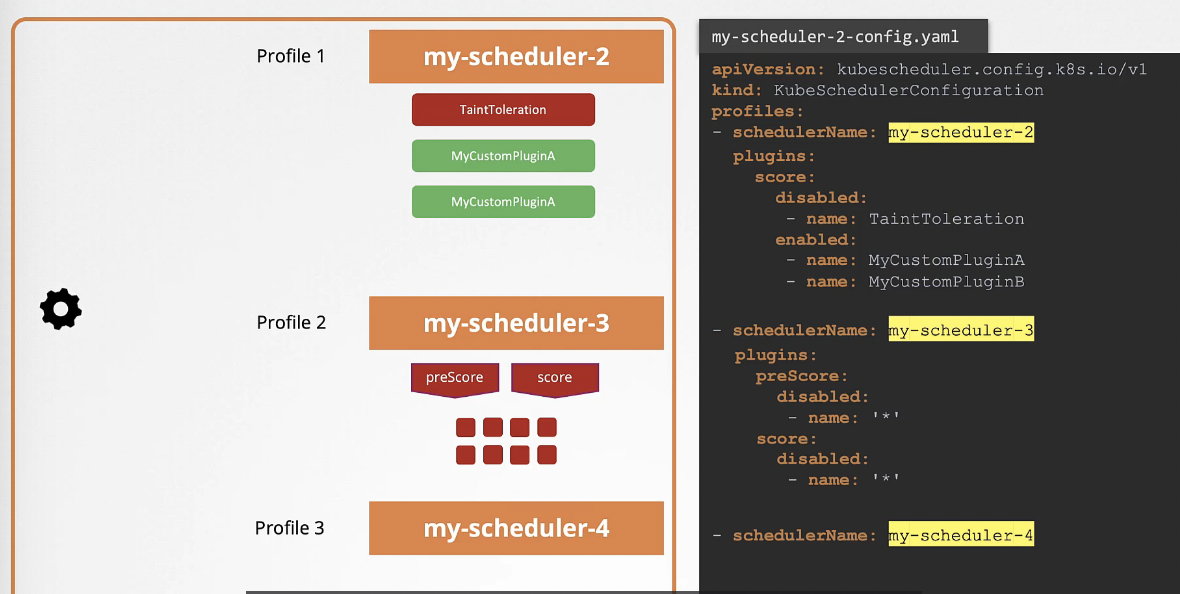Click the 'enabled:' key in the YAML

click(x=817, y=240)
